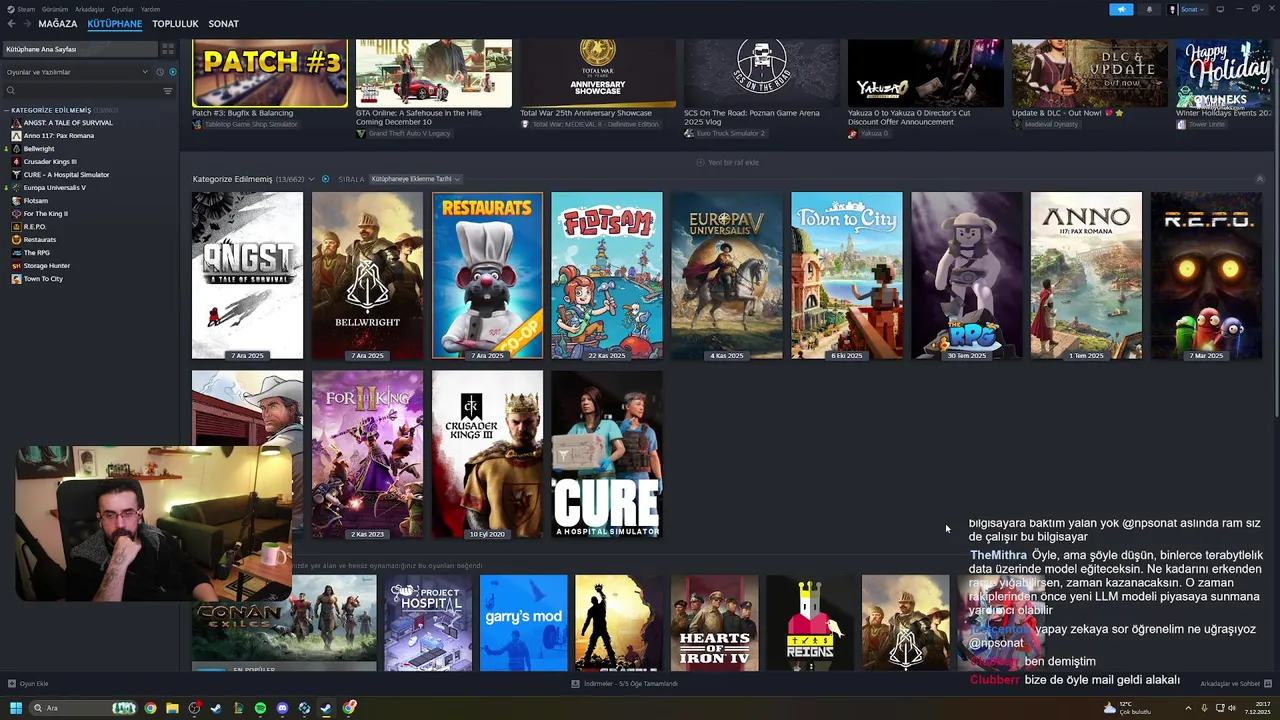
Task: Toggle the ready-to-play filter in sidebar
Action: pyautogui.click(x=172, y=72)
